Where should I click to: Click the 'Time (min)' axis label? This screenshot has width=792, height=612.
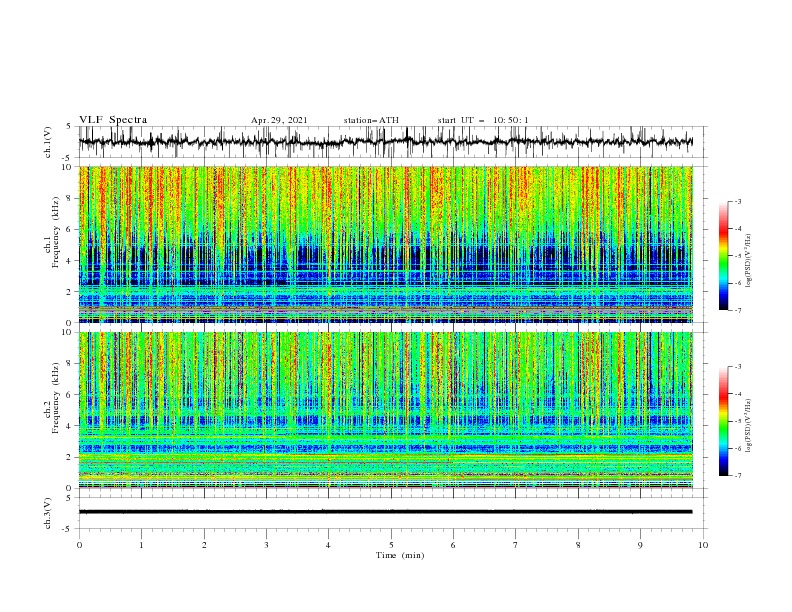(400, 555)
